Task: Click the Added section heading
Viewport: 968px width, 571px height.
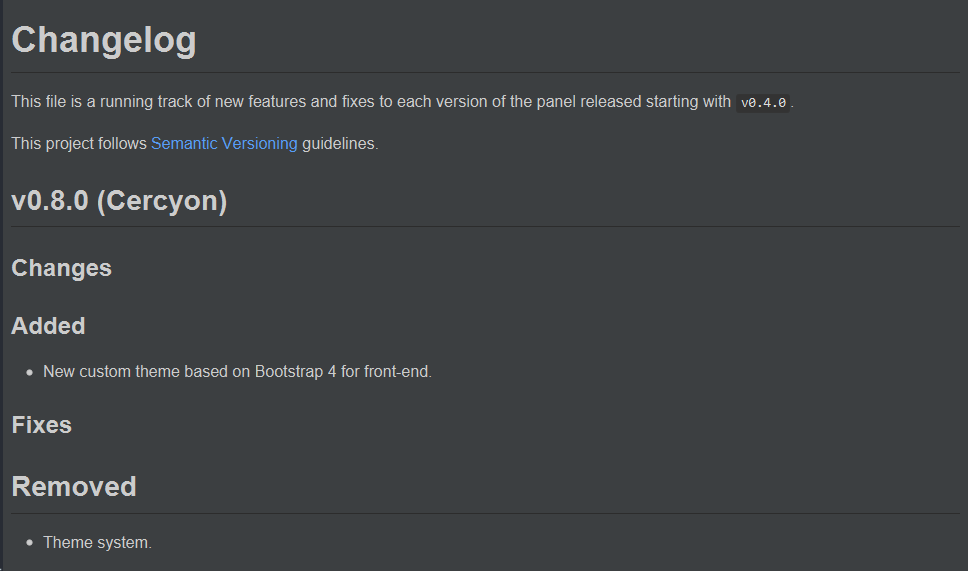Action: pyautogui.click(x=48, y=326)
